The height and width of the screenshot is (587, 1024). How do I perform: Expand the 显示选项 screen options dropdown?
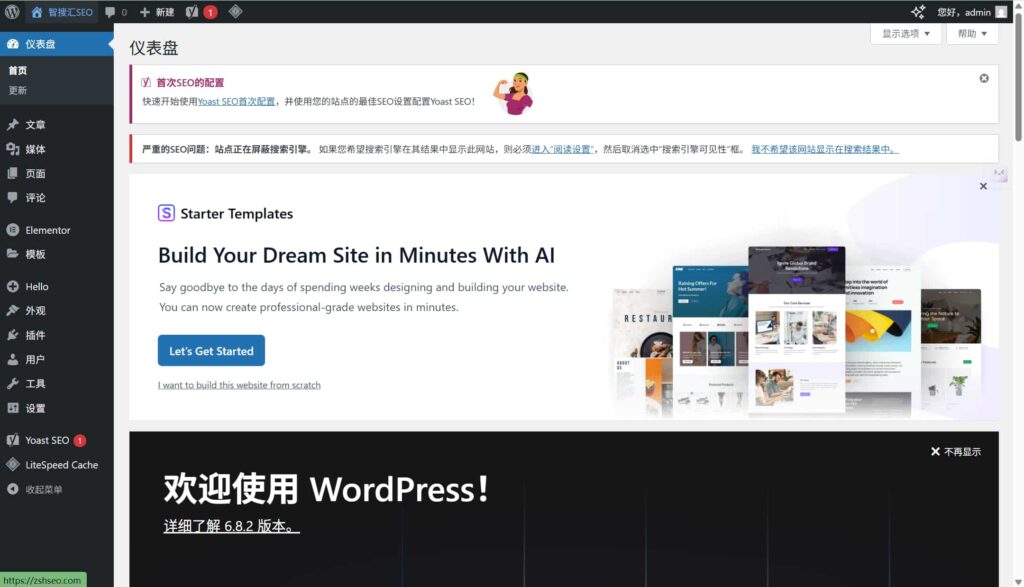(x=905, y=33)
